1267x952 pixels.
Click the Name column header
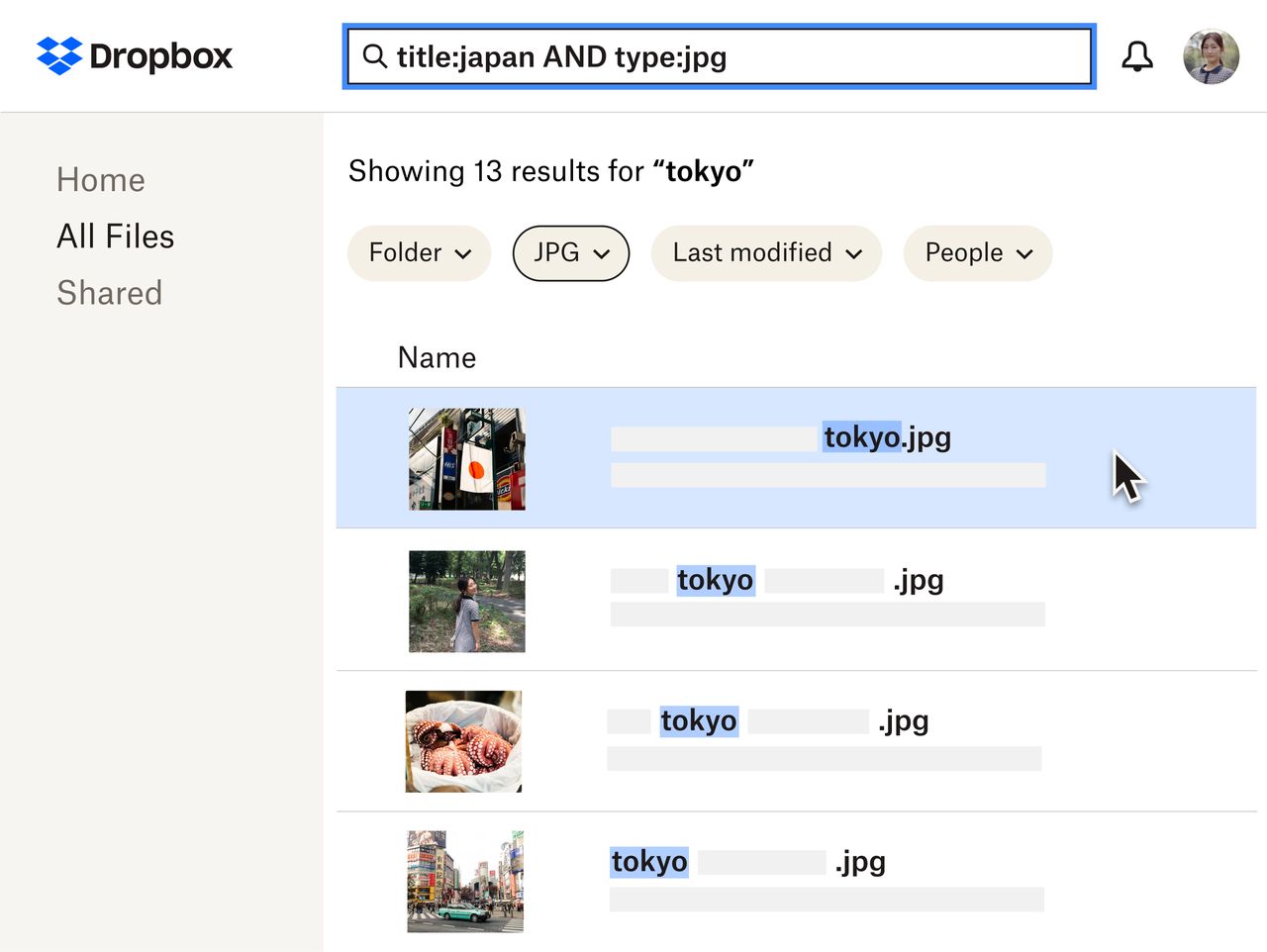coord(437,357)
